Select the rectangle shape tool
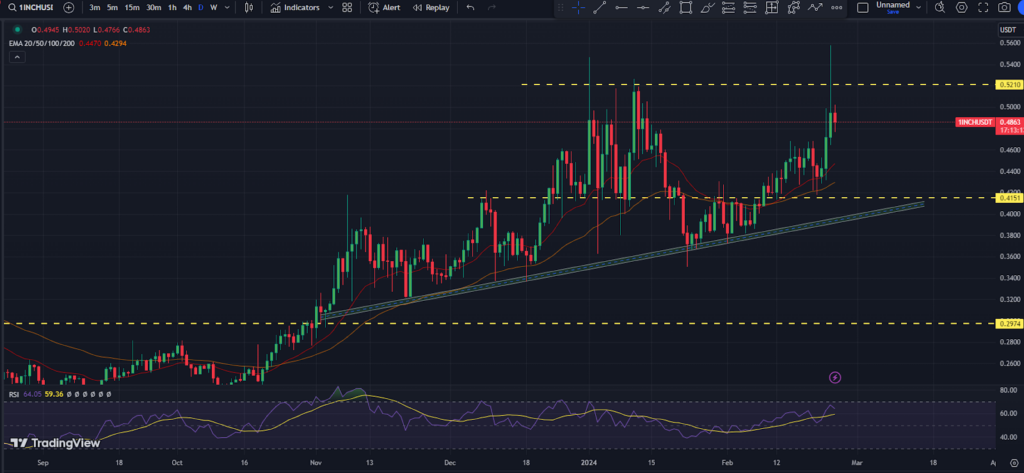The height and width of the screenshot is (473, 1024). click(x=685, y=8)
